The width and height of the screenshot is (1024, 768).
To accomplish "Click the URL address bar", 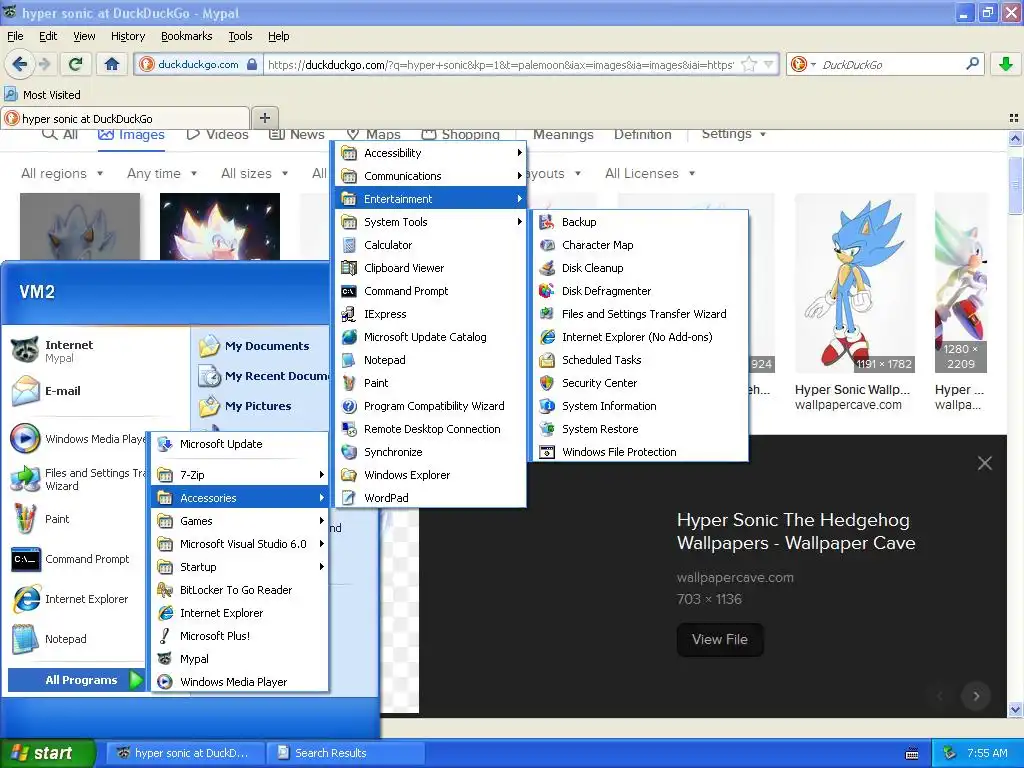I will 500,64.
